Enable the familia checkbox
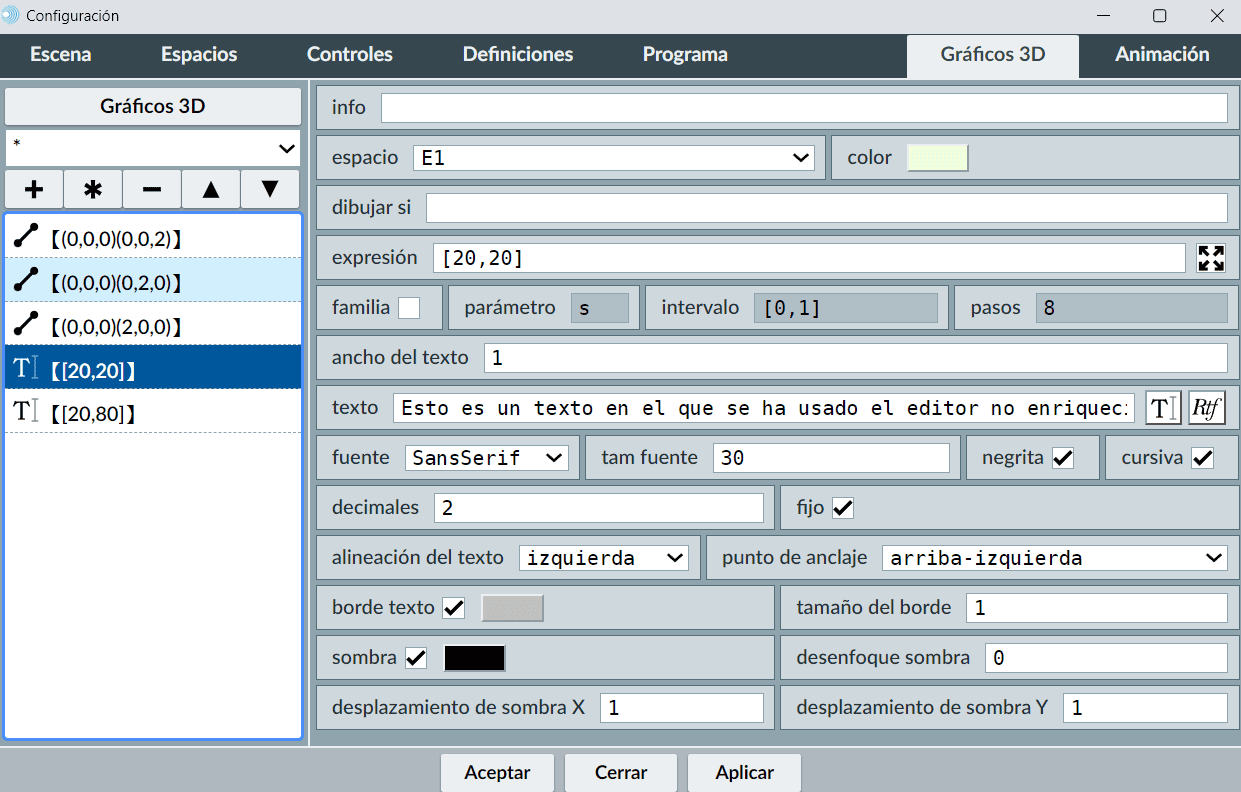 coord(409,308)
